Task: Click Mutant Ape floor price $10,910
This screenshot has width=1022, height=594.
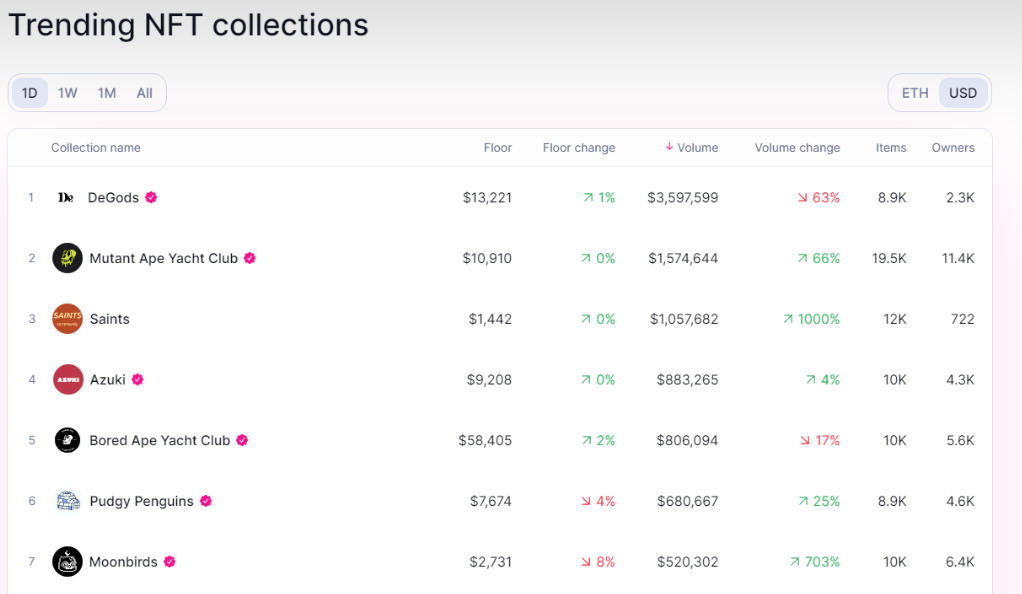Action: point(487,258)
